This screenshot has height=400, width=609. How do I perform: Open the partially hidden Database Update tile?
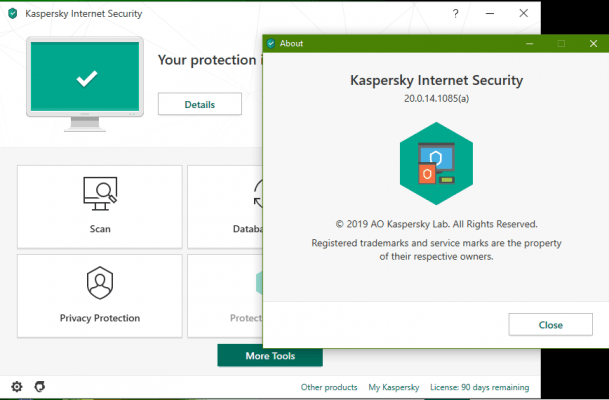click(224, 206)
